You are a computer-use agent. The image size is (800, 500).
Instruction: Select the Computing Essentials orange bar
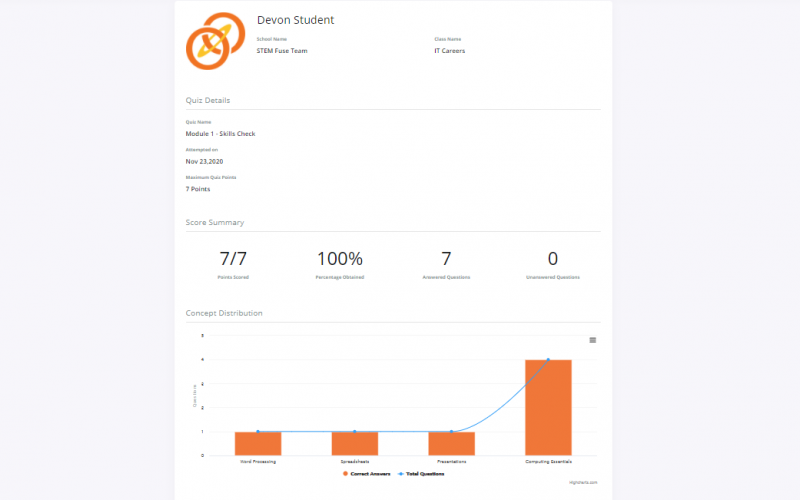point(548,407)
